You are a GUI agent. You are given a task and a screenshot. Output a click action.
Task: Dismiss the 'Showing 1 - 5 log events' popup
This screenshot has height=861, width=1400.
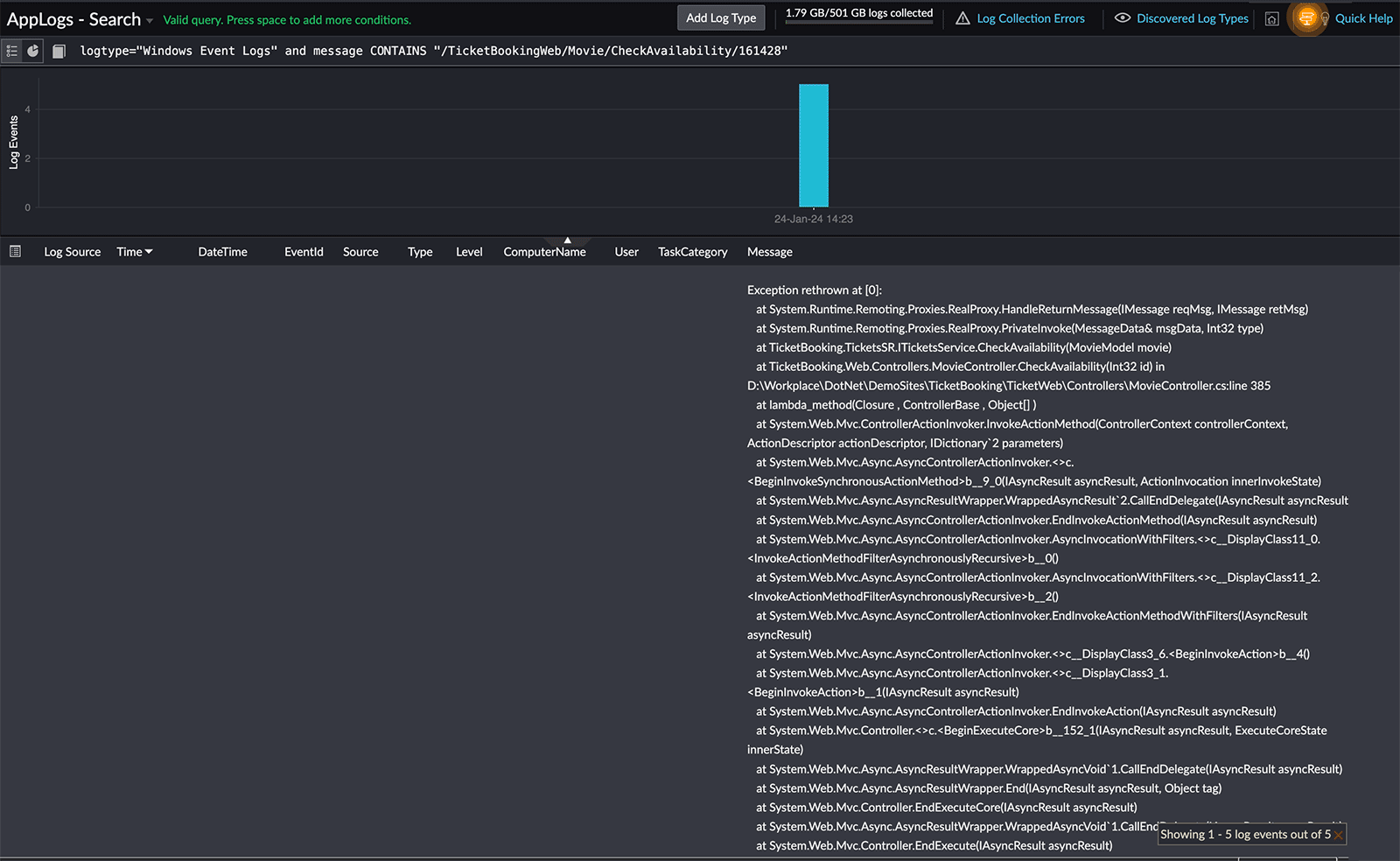point(1338,836)
